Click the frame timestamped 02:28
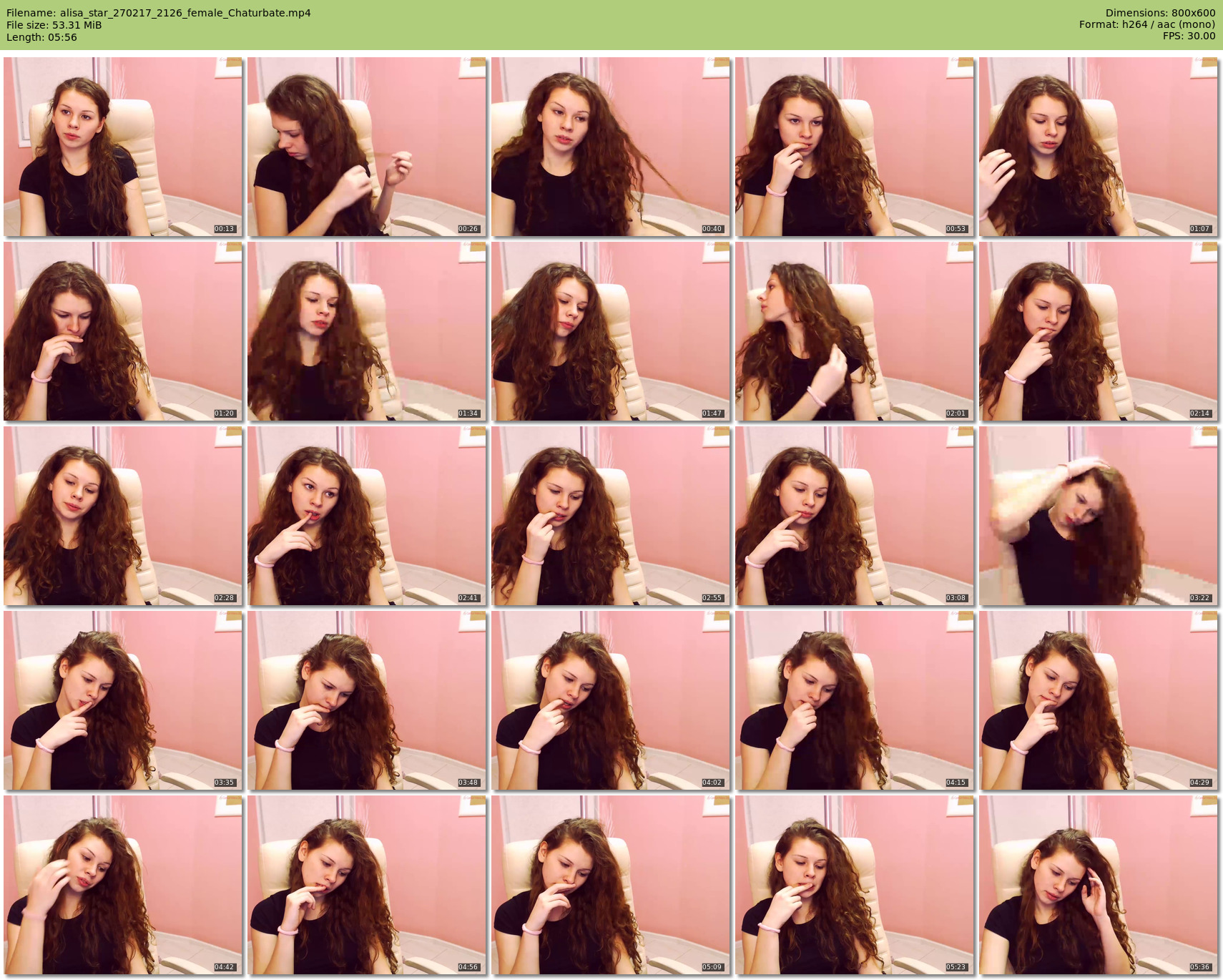The height and width of the screenshot is (980, 1223). click(x=123, y=516)
